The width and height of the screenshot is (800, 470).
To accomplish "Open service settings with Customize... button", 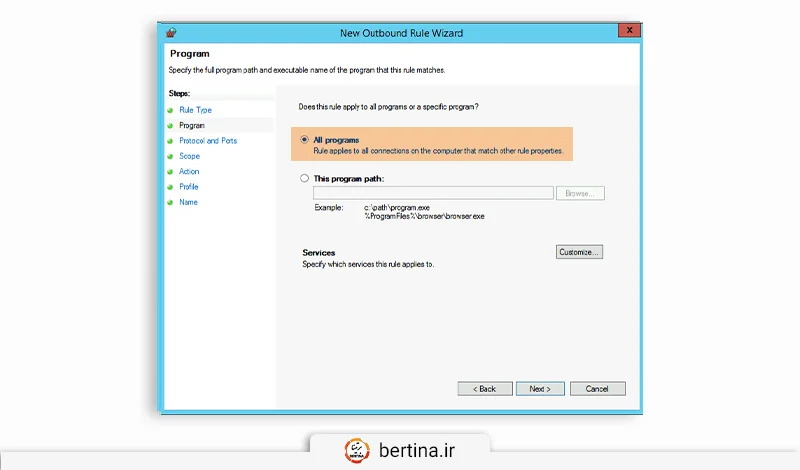I will (579, 252).
